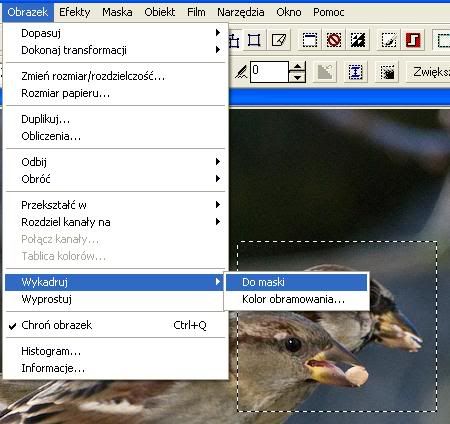The height and width of the screenshot is (424, 450).
Task: Click the create object from mask icon
Action: coord(279,40)
